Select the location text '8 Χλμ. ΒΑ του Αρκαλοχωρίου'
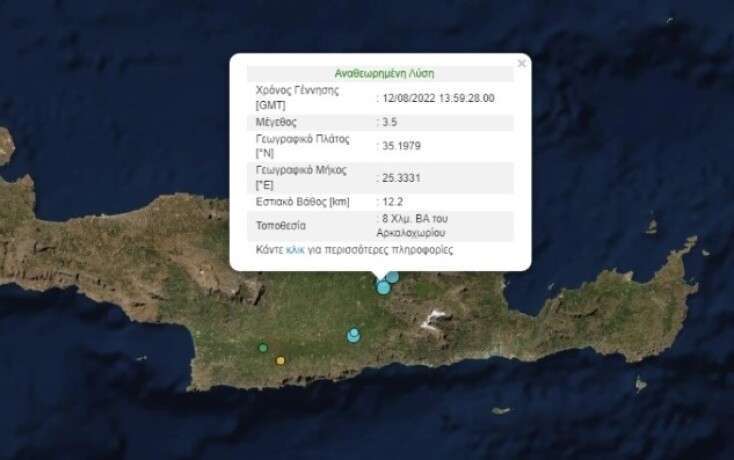Image resolution: width=734 pixels, height=460 pixels. tap(412, 226)
